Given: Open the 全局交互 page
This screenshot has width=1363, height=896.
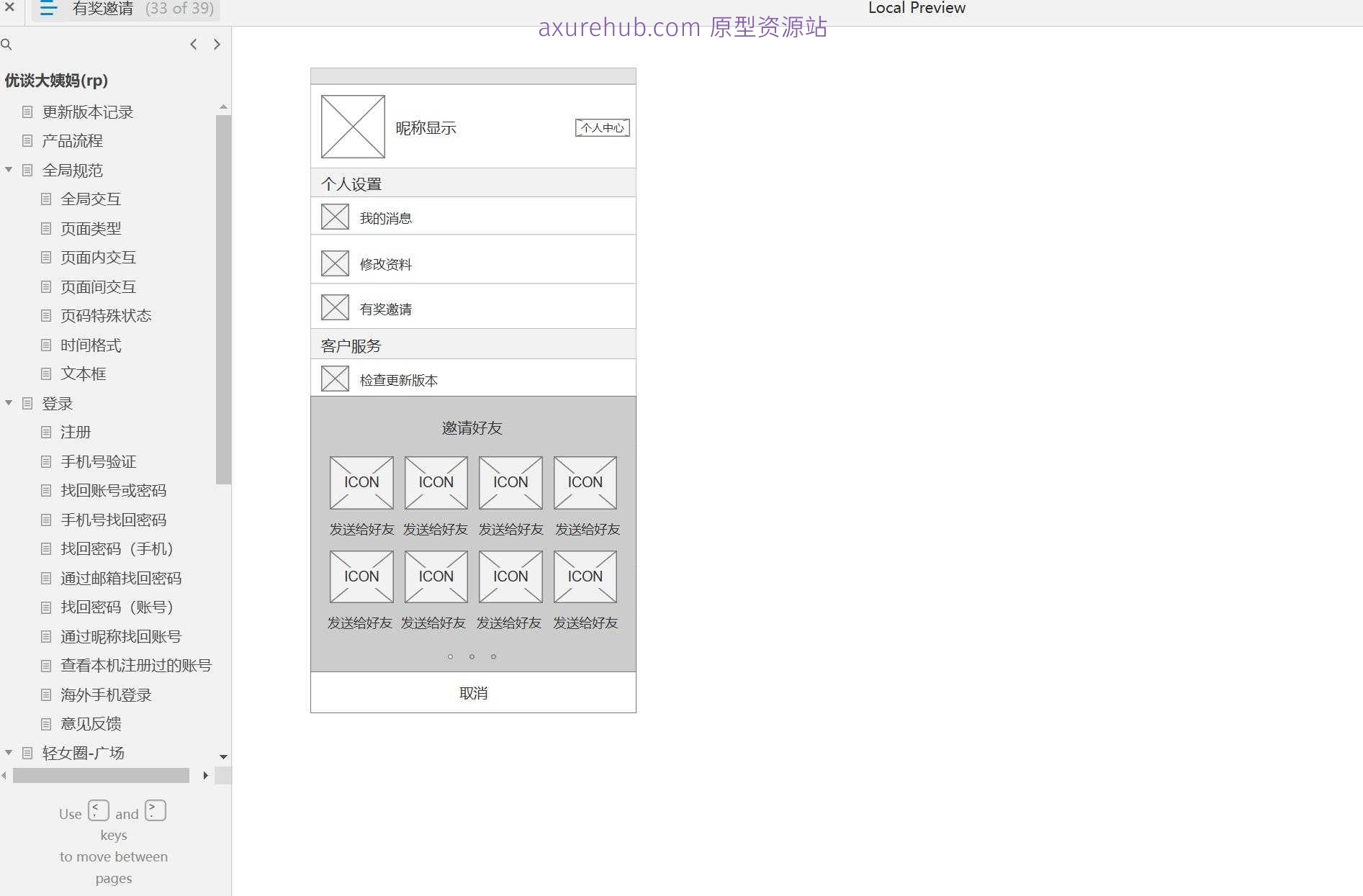Looking at the screenshot, I should 91,199.
